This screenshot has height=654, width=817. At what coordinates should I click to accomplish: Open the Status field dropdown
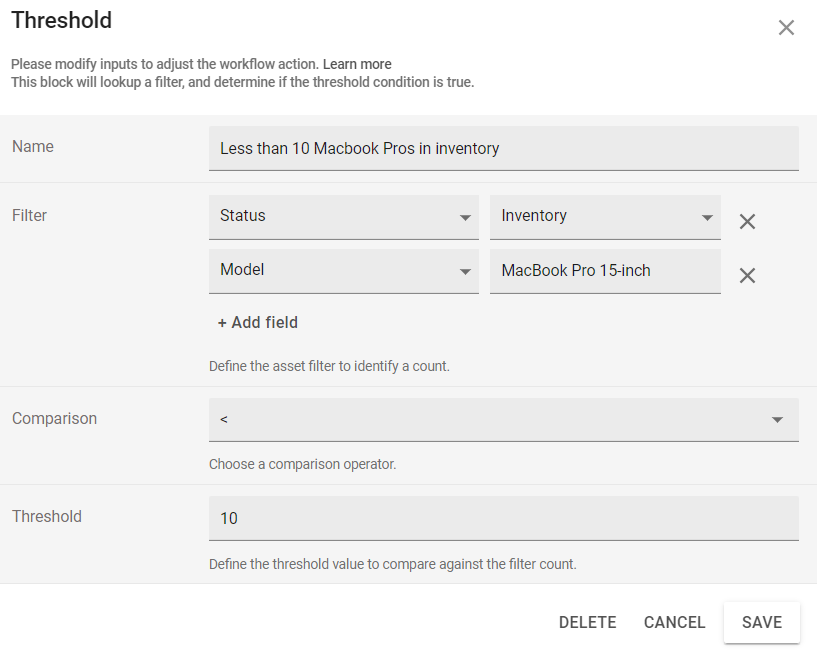point(343,216)
